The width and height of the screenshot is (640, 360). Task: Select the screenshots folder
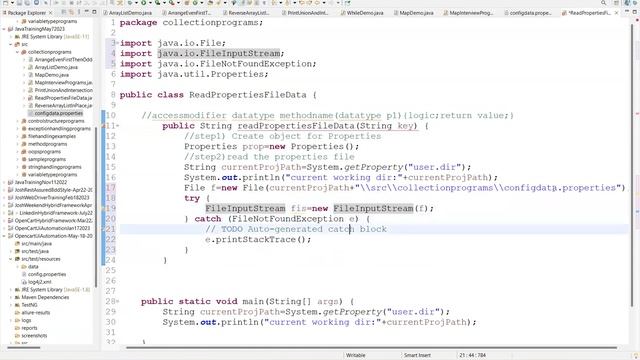pyautogui.click(x=34, y=336)
